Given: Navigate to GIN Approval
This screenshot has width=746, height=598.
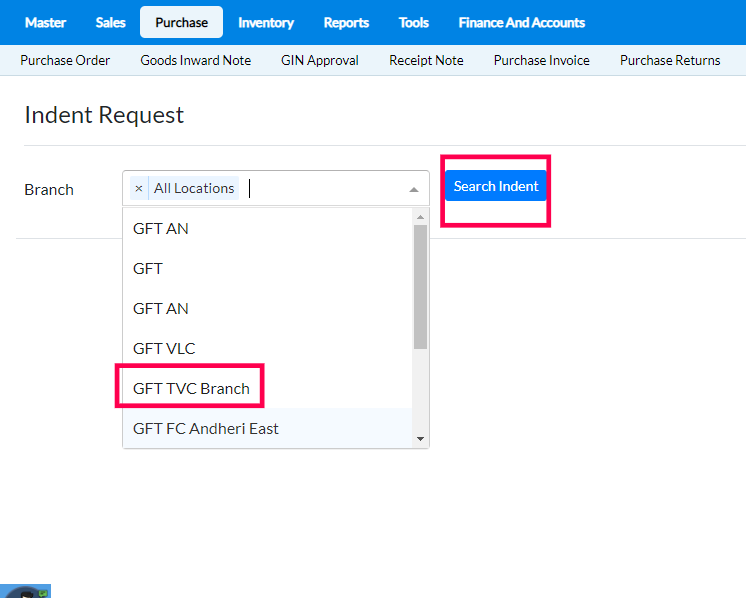Looking at the screenshot, I should tap(320, 60).
